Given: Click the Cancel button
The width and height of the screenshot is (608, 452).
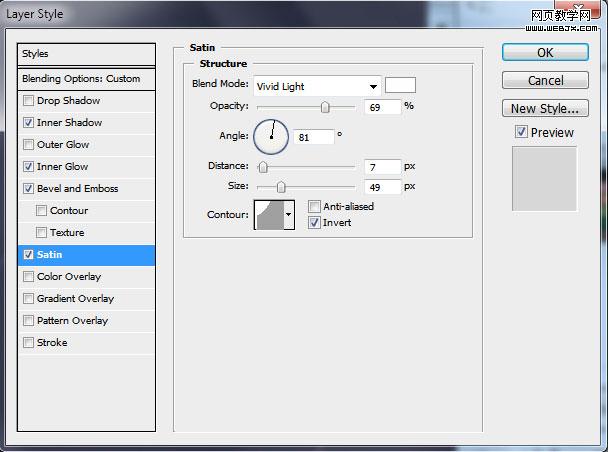Looking at the screenshot, I should point(545,81).
